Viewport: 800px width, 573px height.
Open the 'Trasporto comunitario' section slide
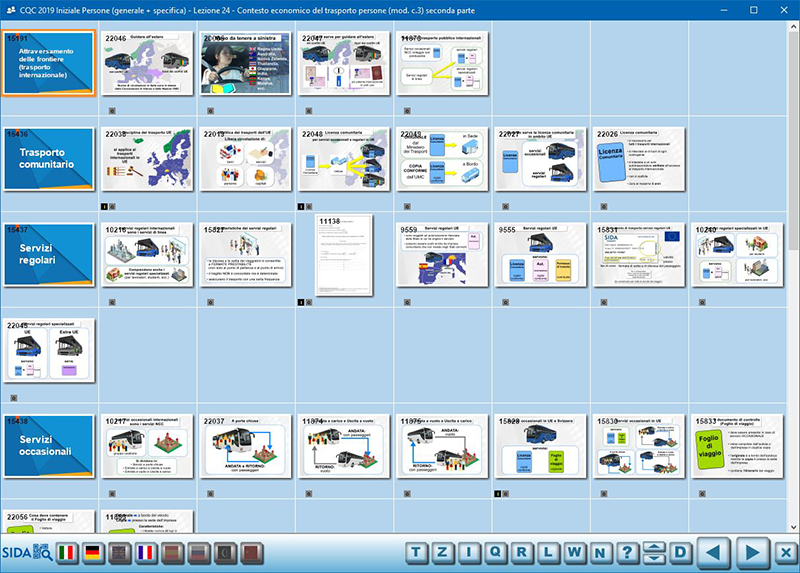pos(49,158)
